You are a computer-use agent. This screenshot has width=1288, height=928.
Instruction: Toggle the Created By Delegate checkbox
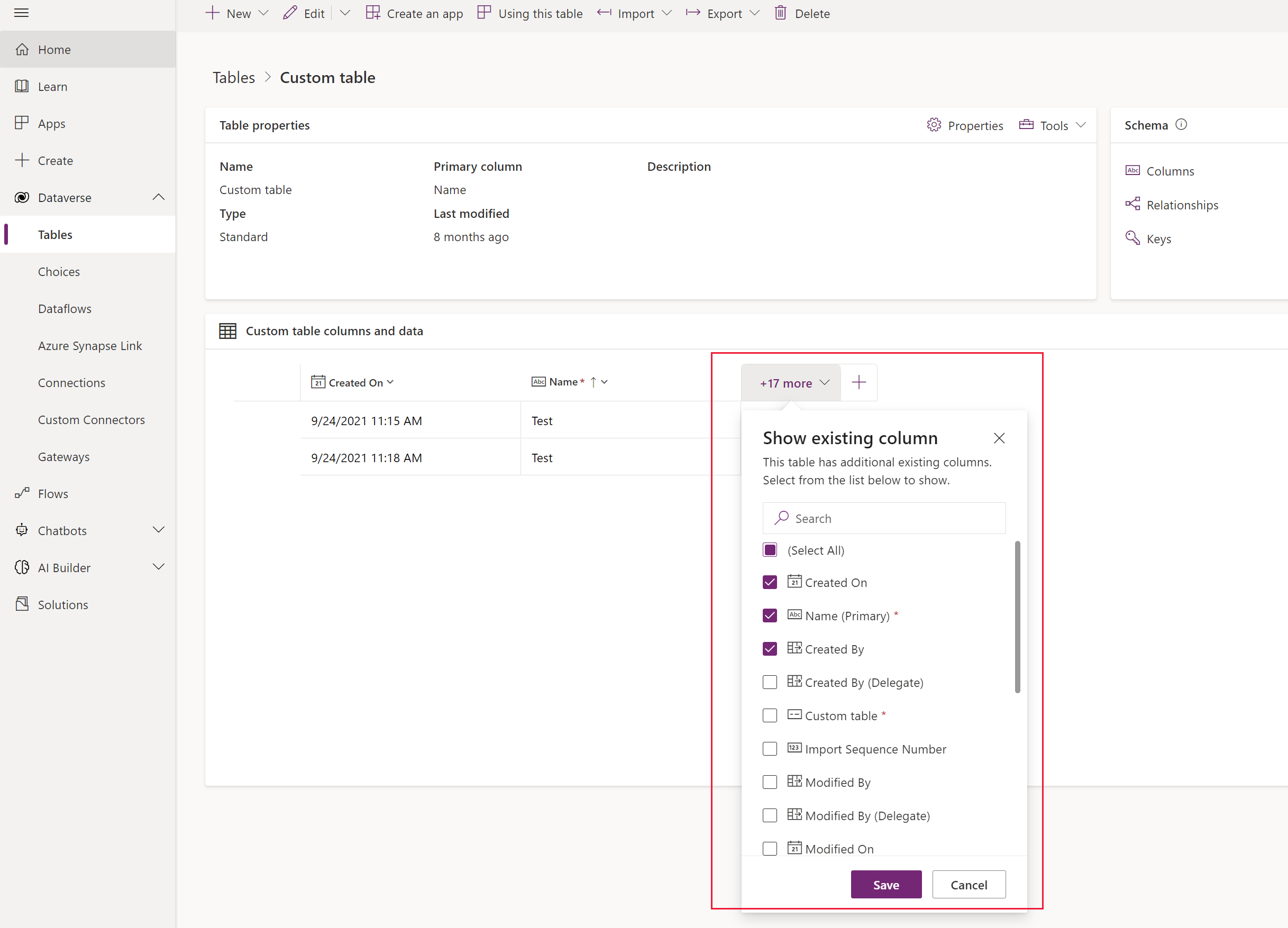(770, 682)
